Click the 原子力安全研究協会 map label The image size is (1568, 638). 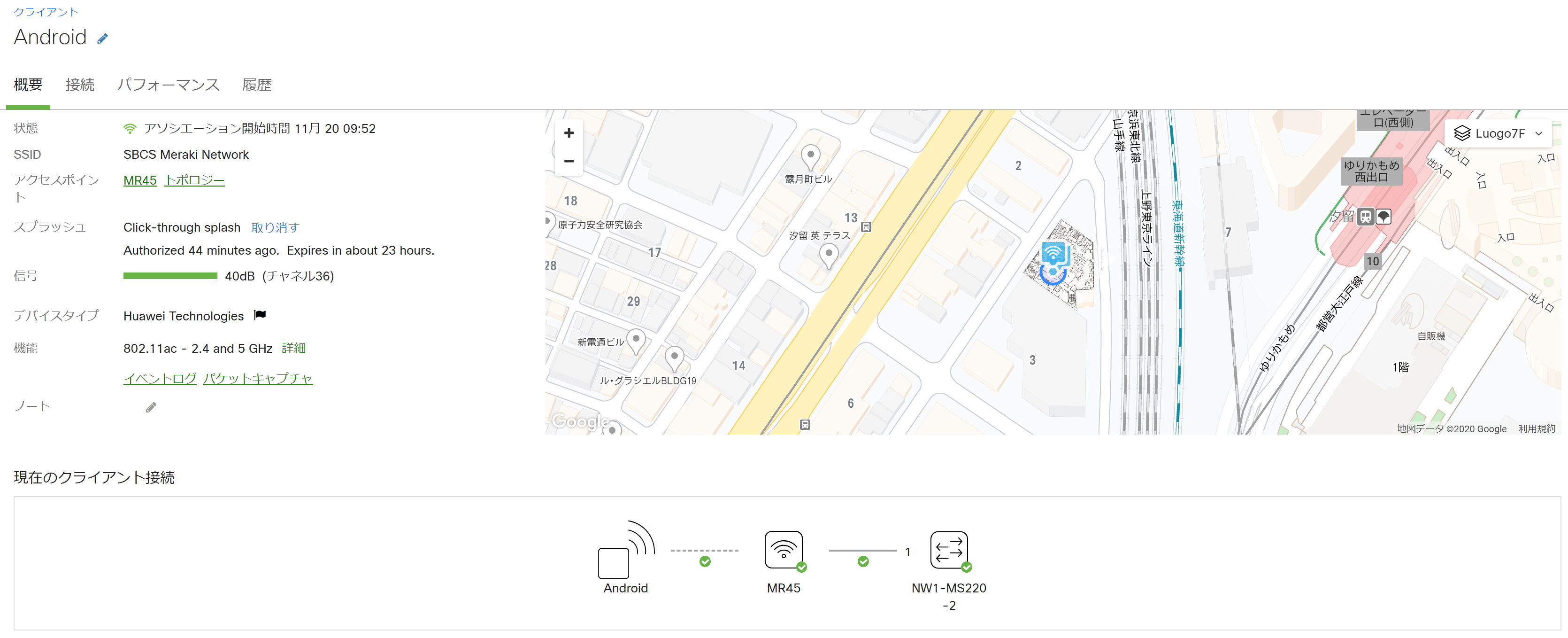600,225
